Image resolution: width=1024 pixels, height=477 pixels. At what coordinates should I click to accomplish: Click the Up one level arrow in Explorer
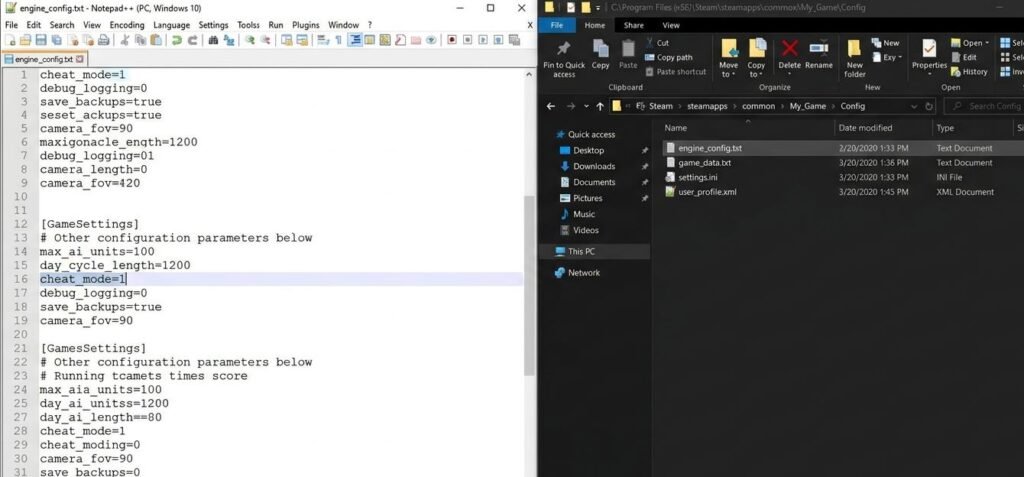point(600,106)
